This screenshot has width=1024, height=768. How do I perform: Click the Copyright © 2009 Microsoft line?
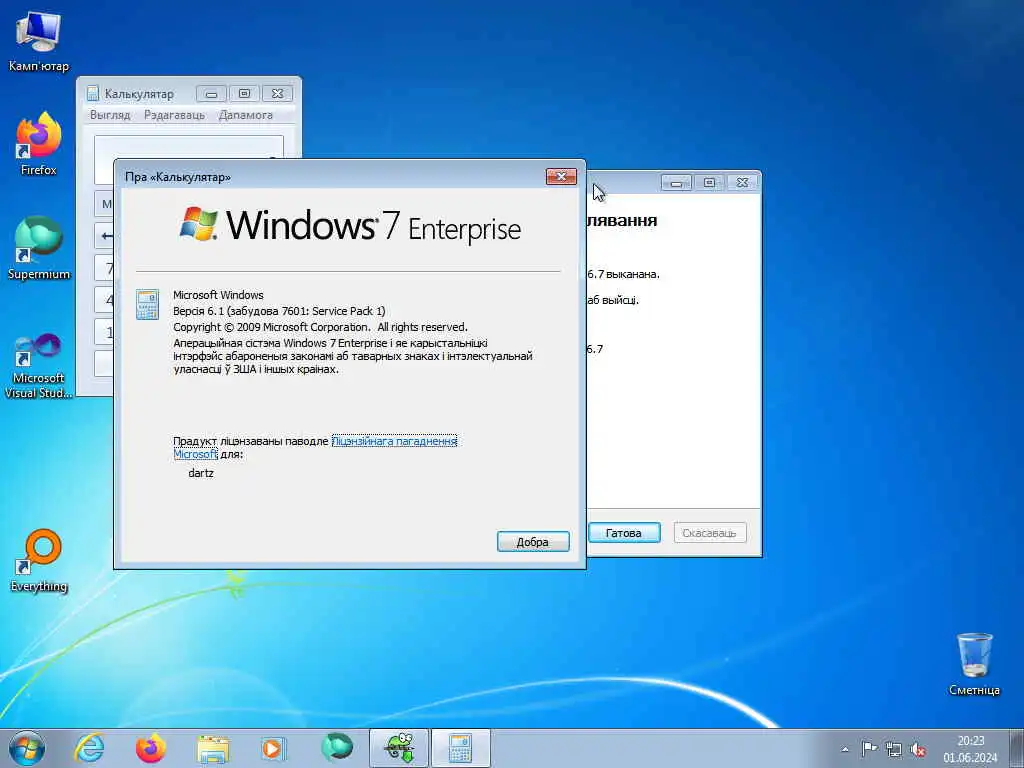point(320,327)
